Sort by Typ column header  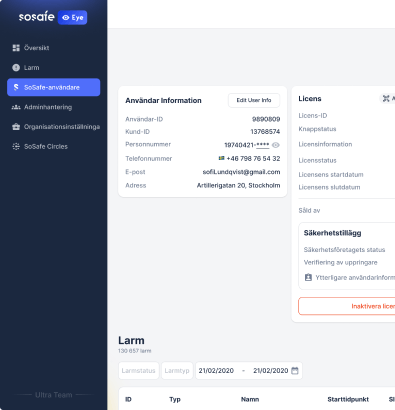(x=175, y=399)
